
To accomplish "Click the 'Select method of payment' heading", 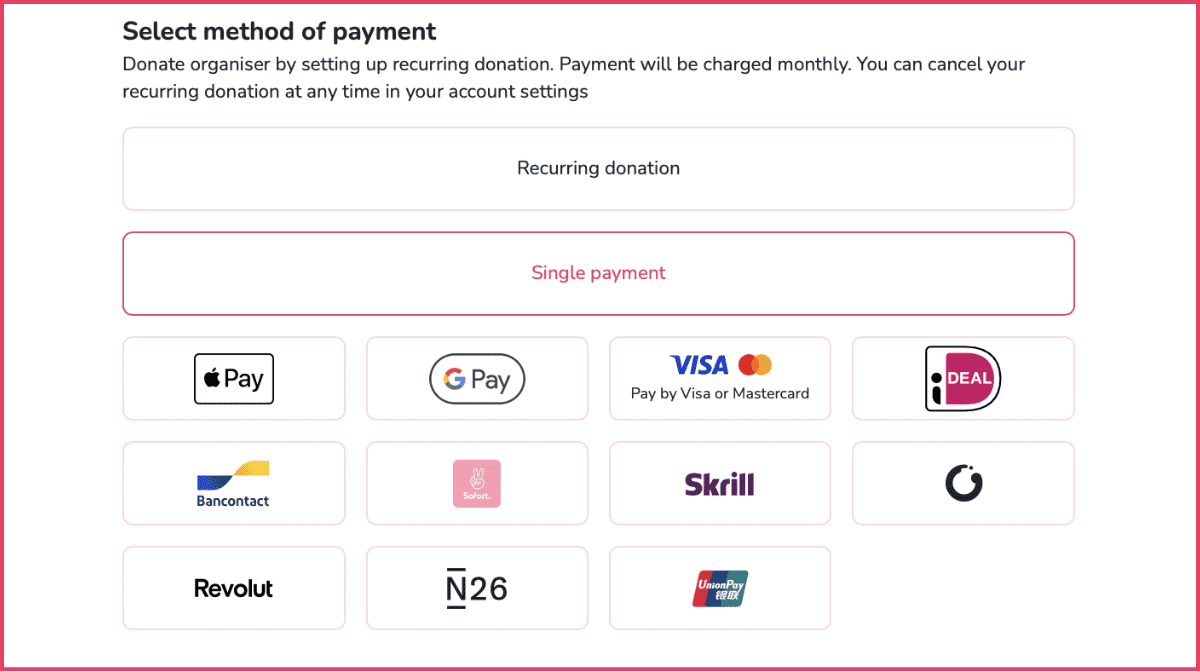I will coord(279,31).
